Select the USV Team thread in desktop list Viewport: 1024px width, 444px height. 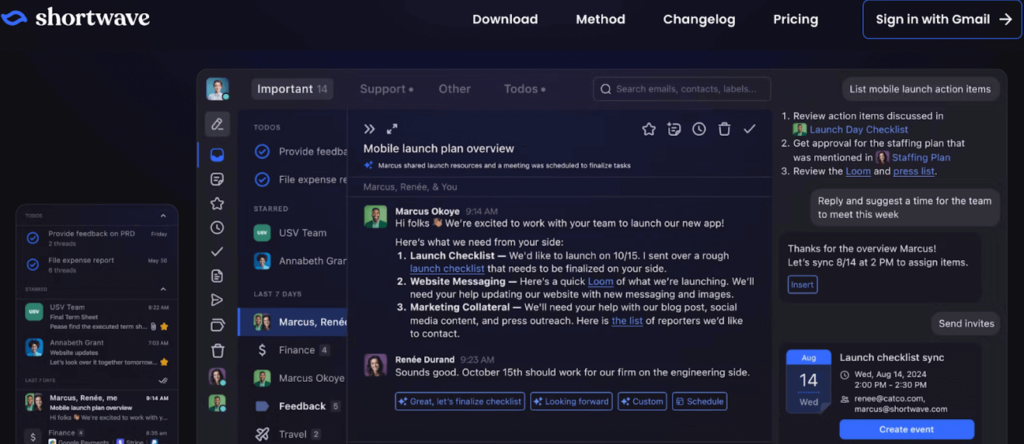292,232
